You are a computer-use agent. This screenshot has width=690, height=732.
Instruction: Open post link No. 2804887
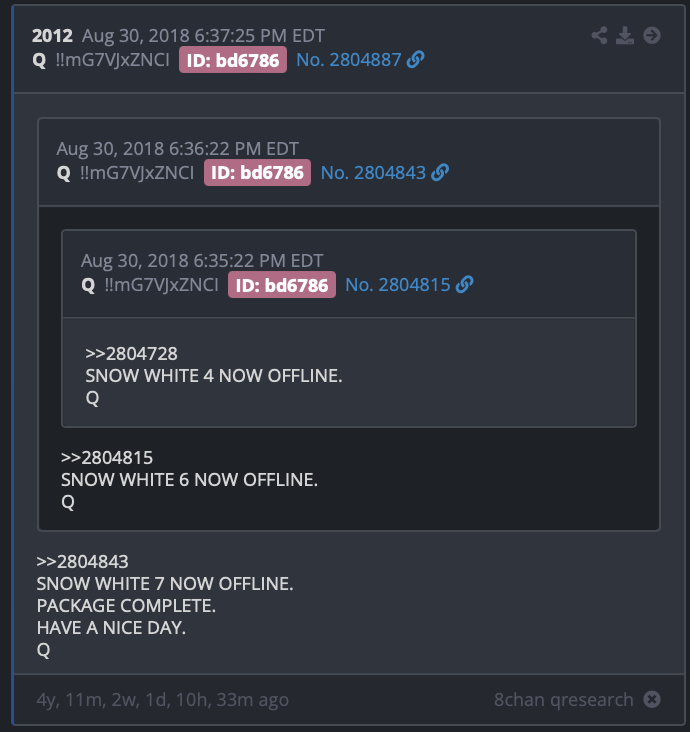pyautogui.click(x=349, y=60)
